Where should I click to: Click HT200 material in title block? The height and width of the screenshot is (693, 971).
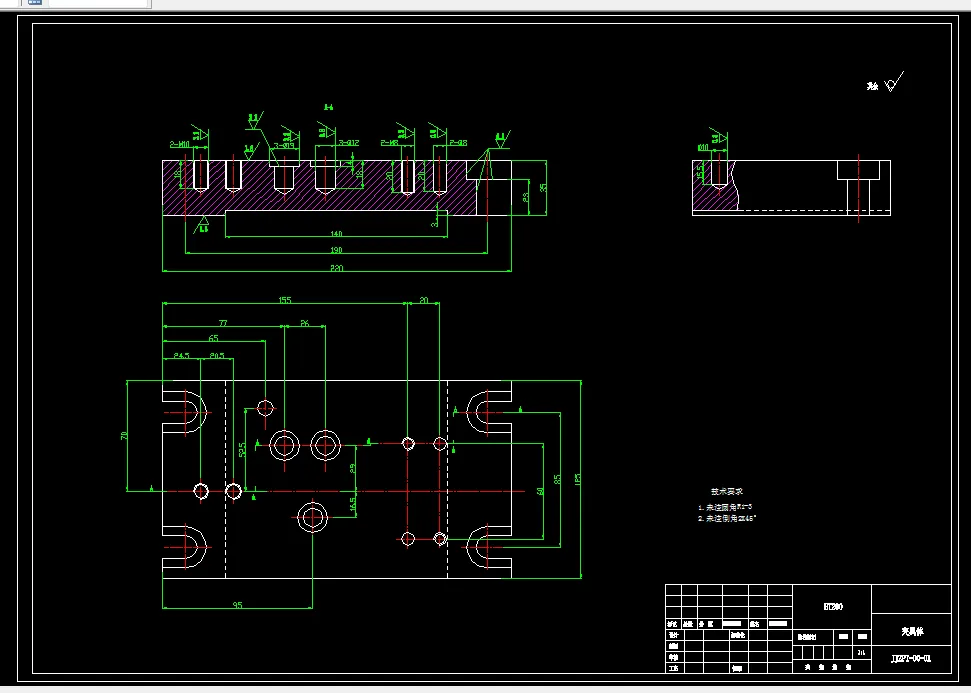(x=833, y=606)
